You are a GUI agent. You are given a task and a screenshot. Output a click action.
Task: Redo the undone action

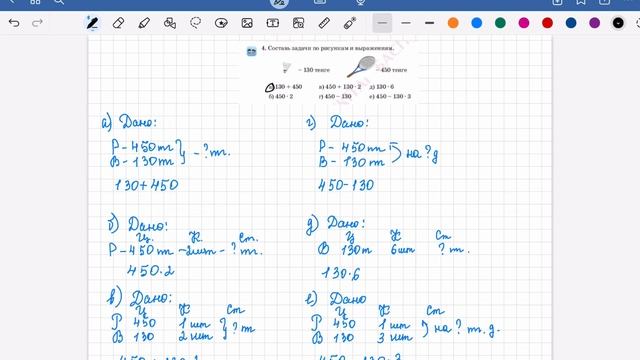click(37, 23)
